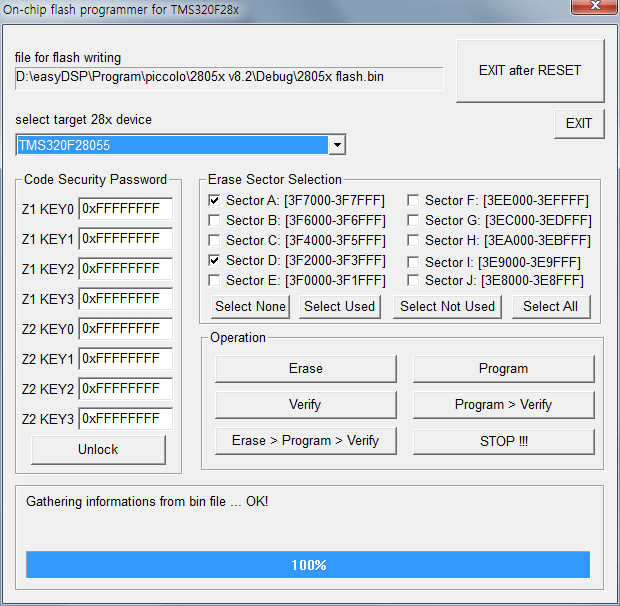Select the Z1 KEY3 input box
This screenshot has height=606, width=620.
tap(126, 299)
